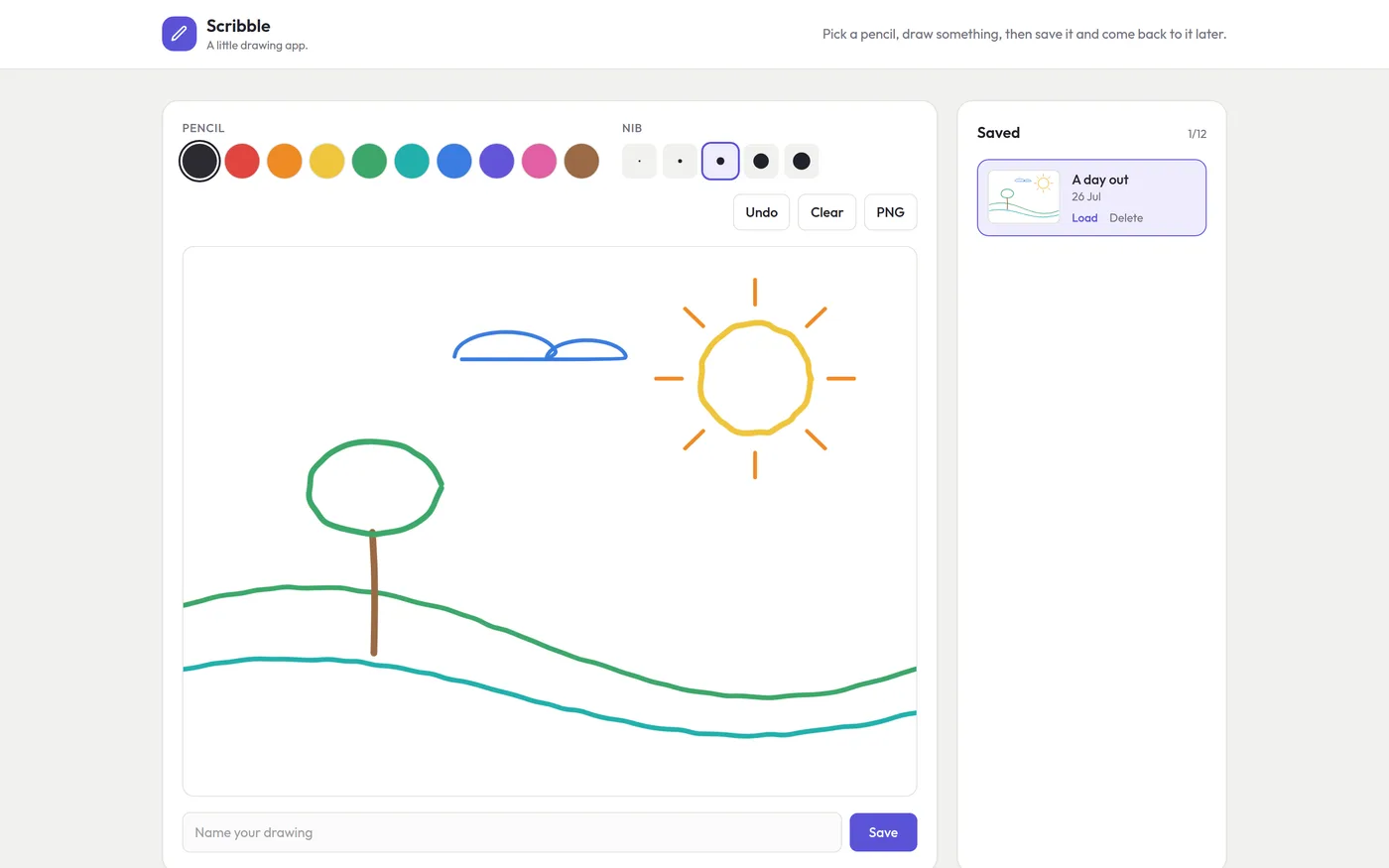
Task: Click the Saved panel heading
Action: 998,133
